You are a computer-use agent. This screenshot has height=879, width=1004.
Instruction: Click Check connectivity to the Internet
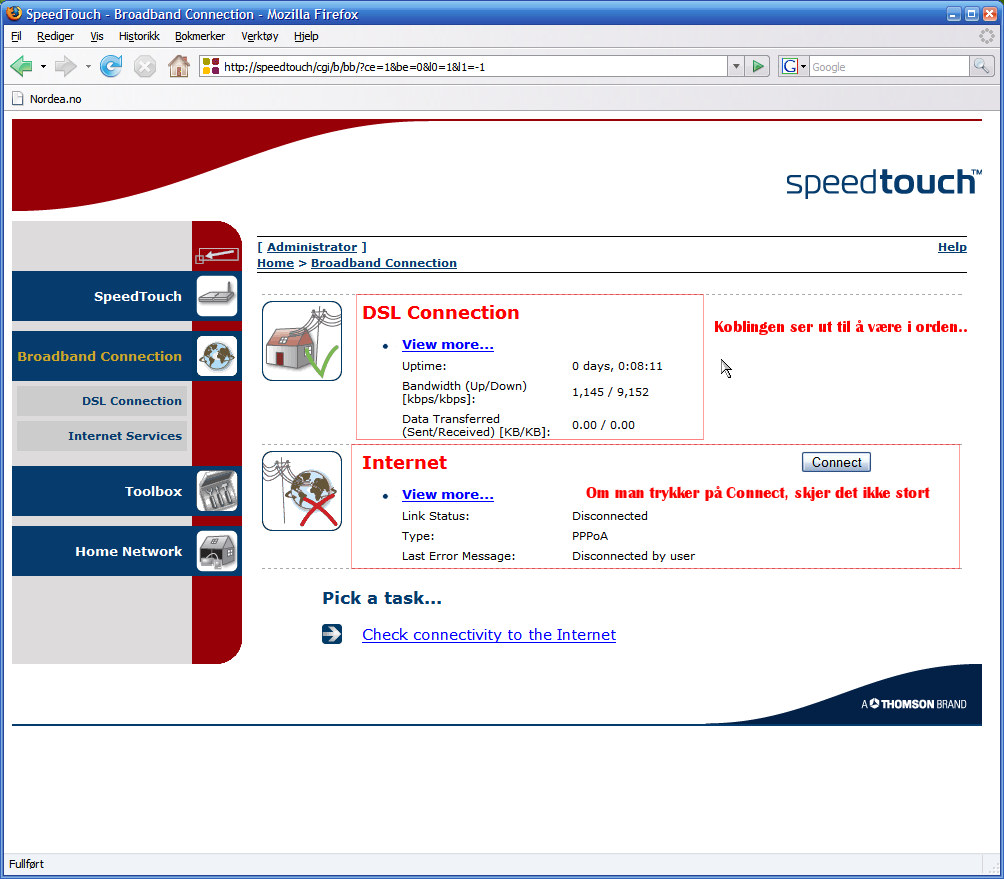[x=489, y=634]
